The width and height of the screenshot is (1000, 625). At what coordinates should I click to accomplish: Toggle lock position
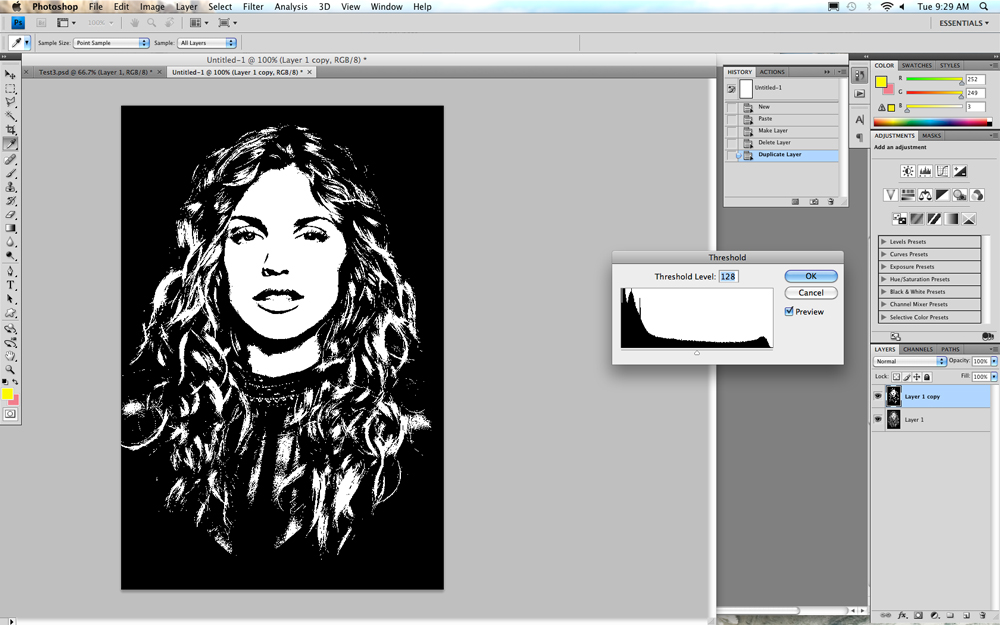coord(916,377)
